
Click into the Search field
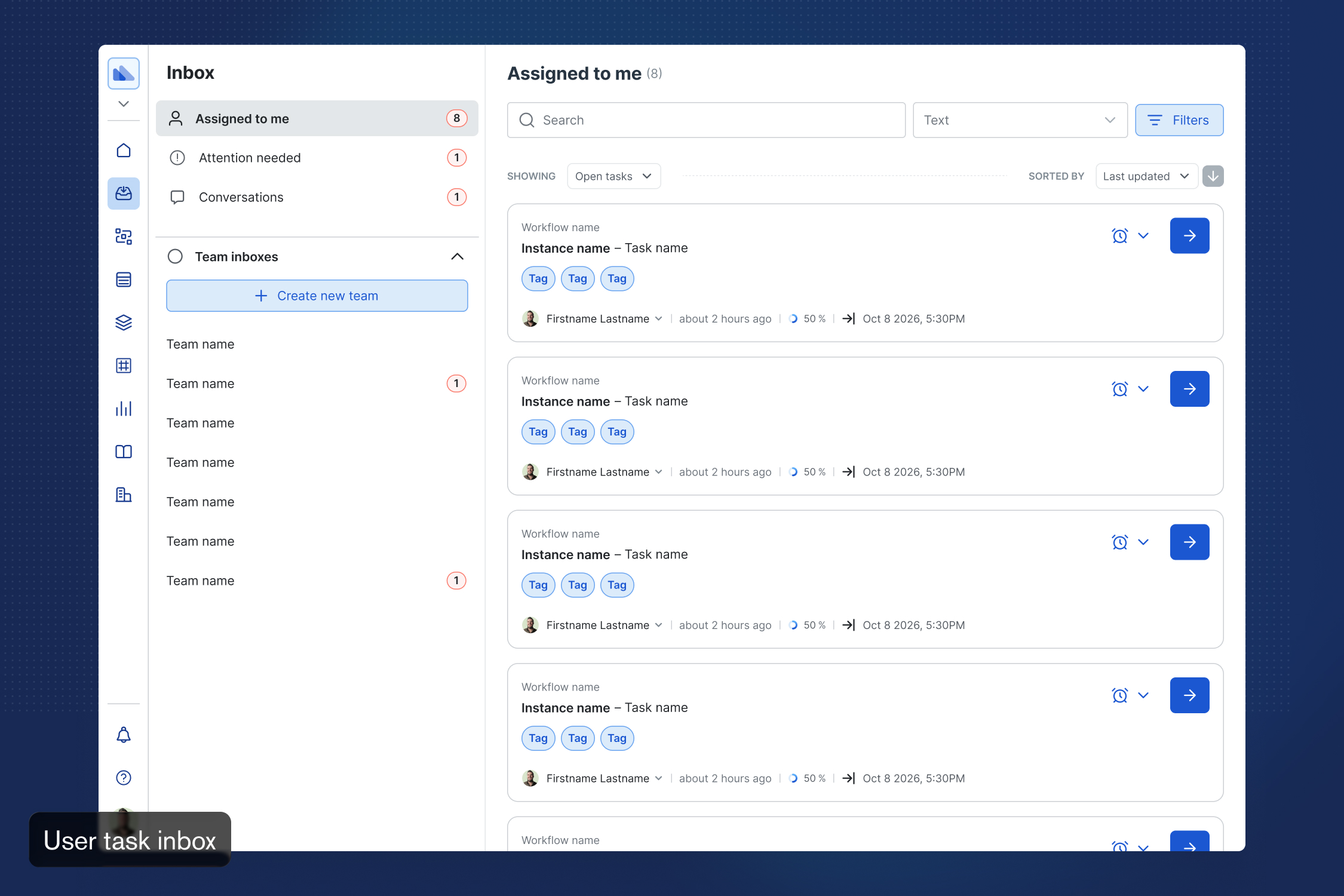coord(706,120)
